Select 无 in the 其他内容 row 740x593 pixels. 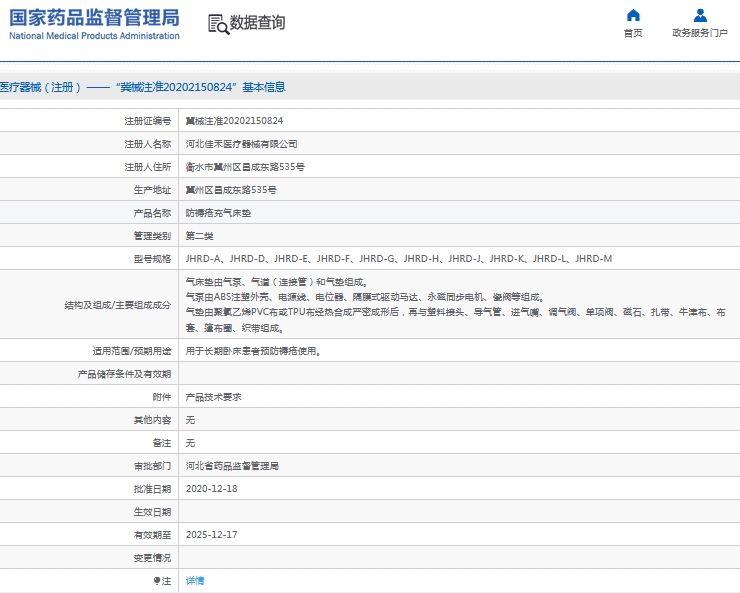tap(190, 420)
